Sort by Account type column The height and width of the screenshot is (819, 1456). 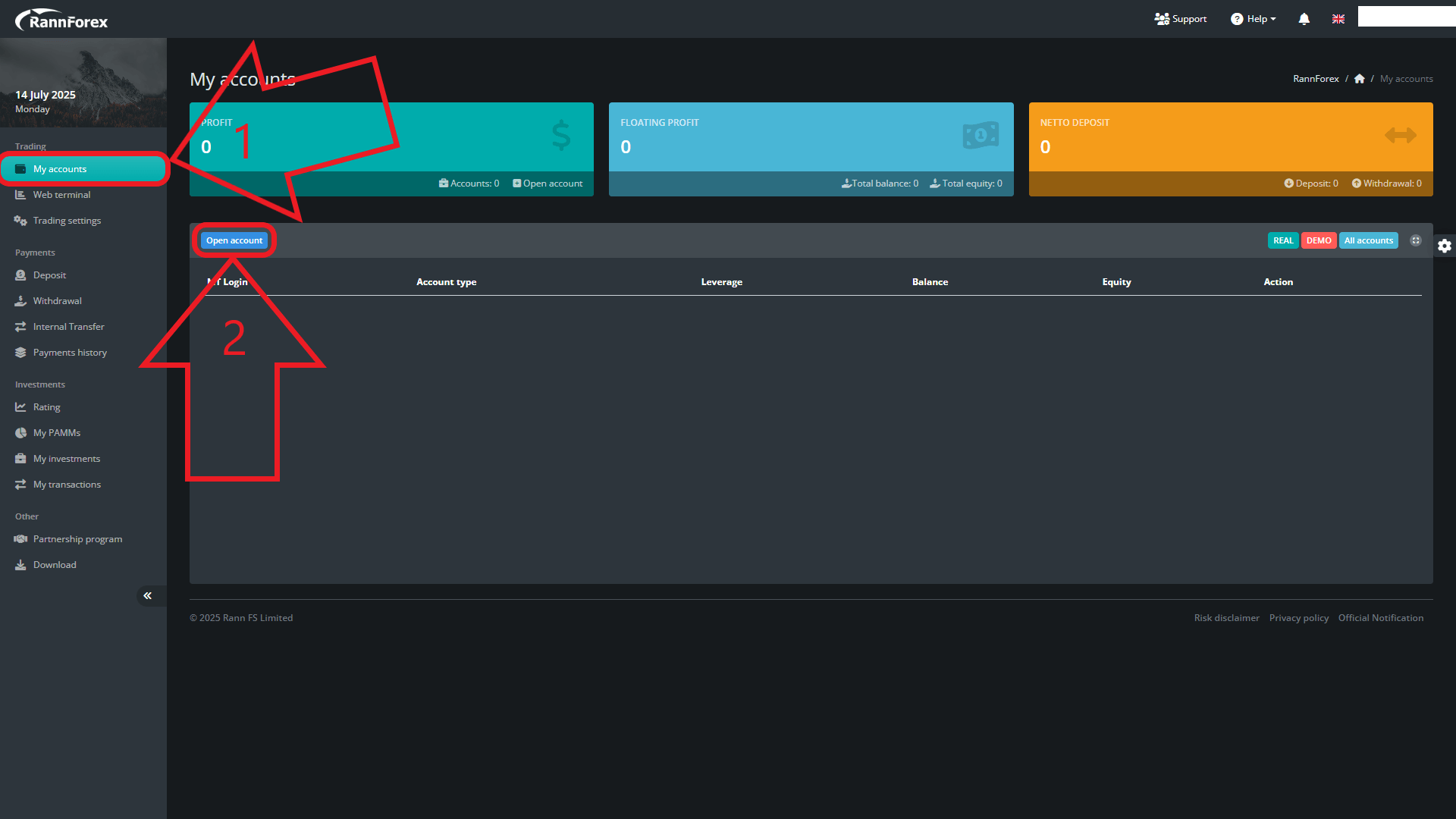(447, 282)
